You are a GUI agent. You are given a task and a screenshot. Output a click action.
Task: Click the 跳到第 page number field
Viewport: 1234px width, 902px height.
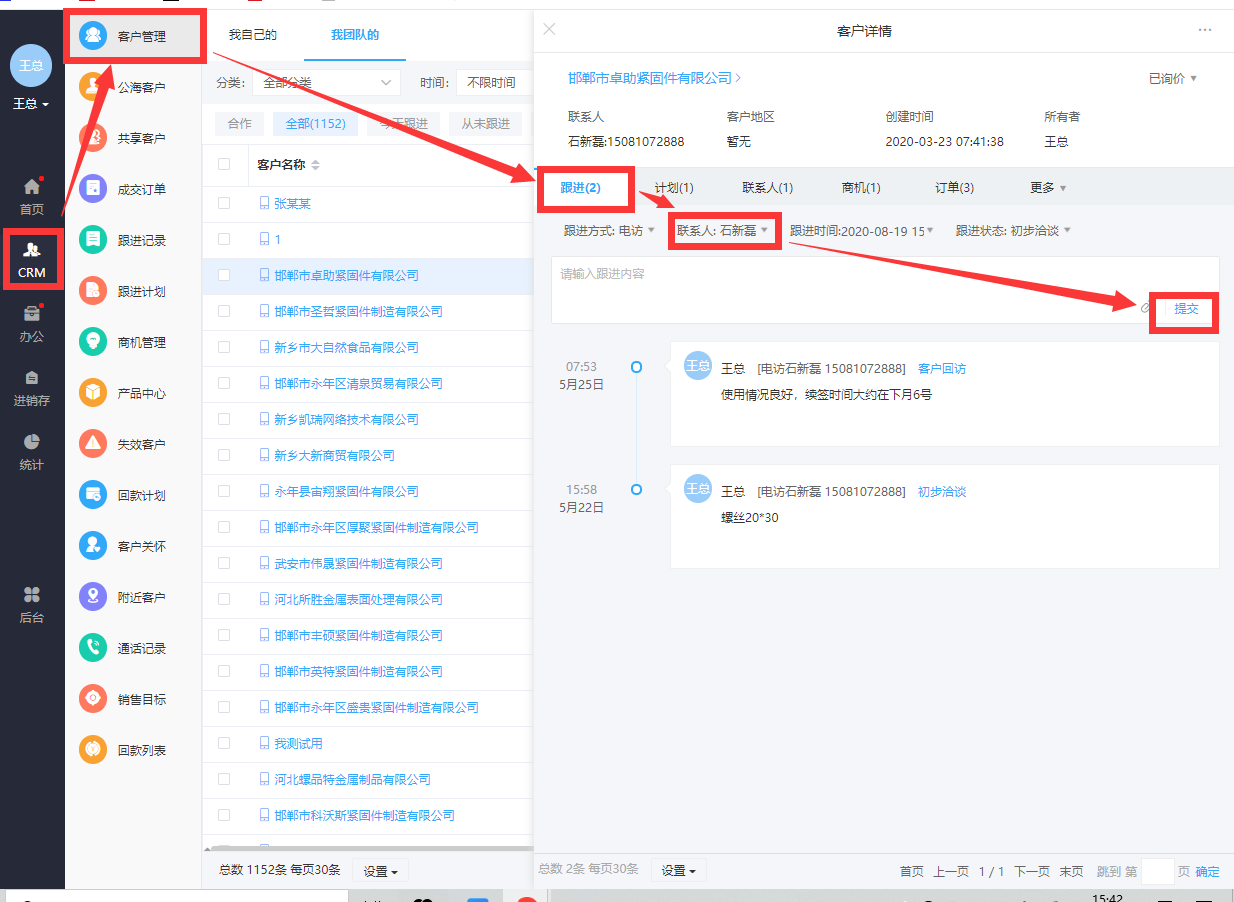click(x=1157, y=871)
